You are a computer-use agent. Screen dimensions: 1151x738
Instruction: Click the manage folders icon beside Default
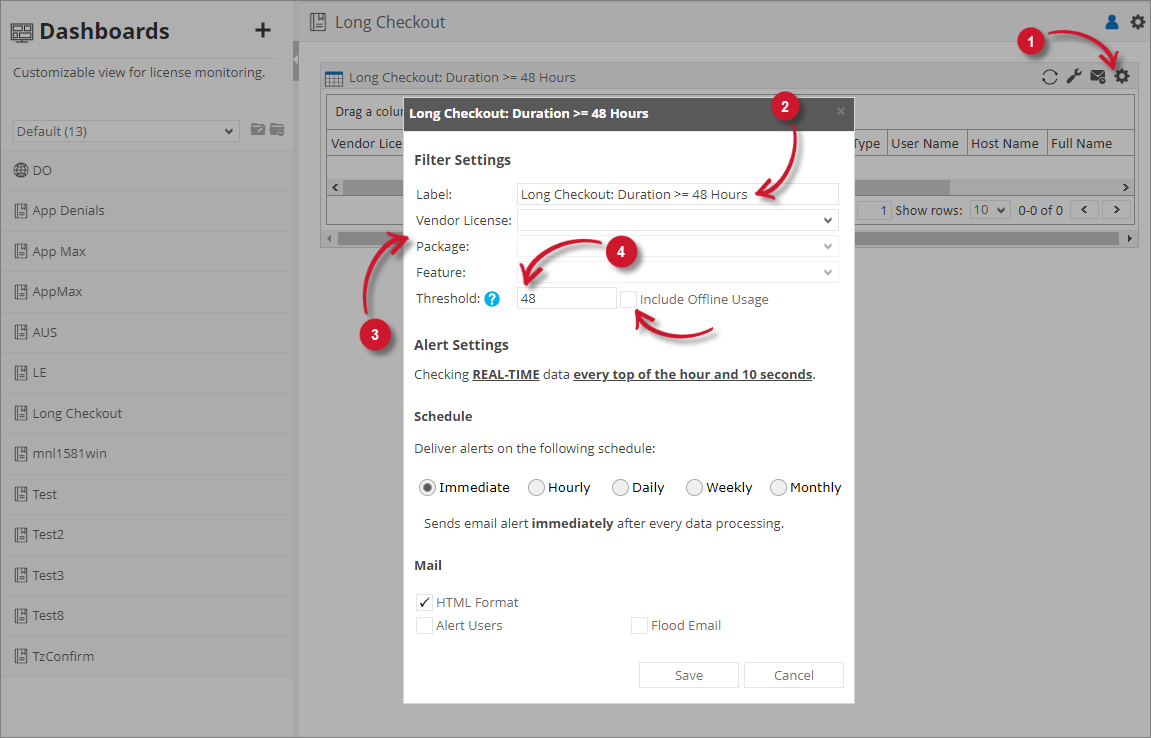coord(277,129)
